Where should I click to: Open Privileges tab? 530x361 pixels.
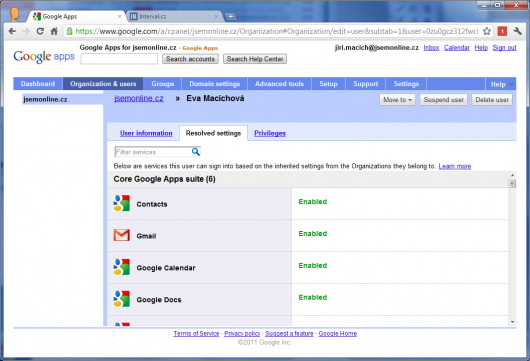[270, 133]
